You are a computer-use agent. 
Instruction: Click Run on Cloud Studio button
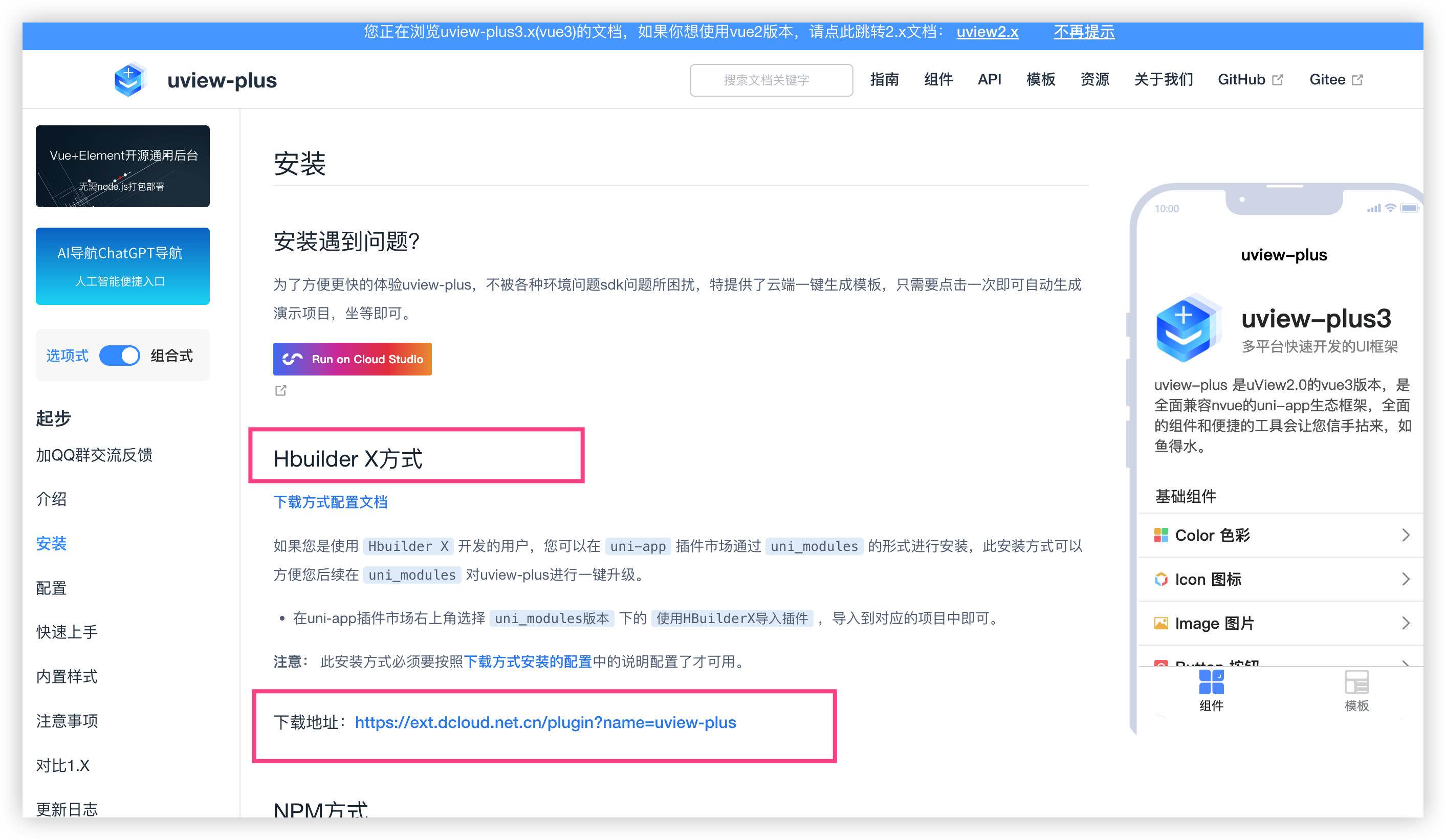[x=353, y=359]
